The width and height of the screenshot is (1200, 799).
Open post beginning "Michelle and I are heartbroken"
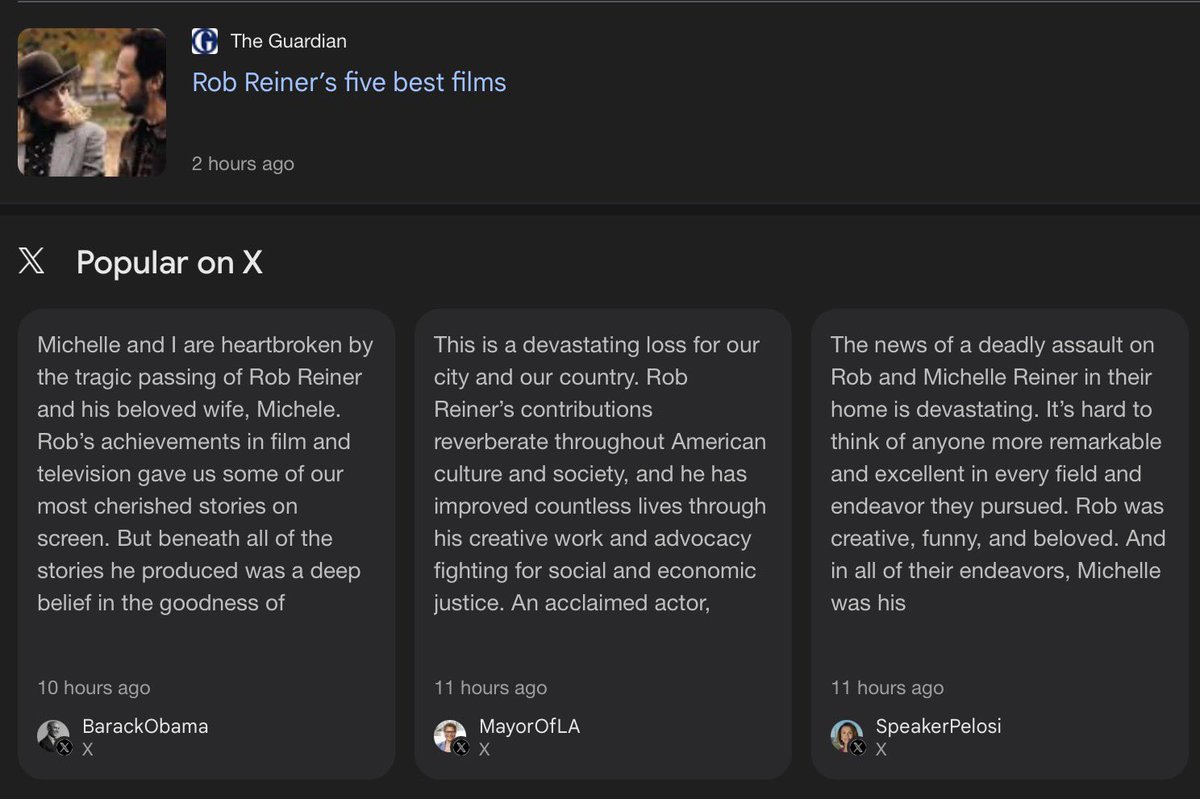tap(205, 473)
